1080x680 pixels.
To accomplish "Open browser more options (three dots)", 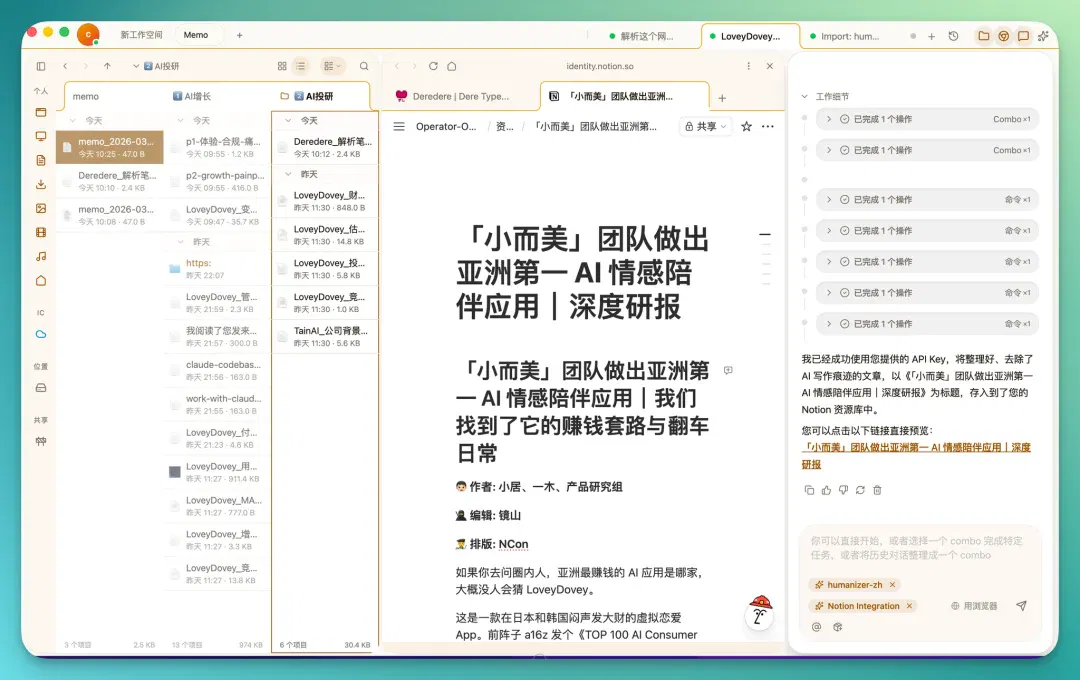I will pos(748,66).
